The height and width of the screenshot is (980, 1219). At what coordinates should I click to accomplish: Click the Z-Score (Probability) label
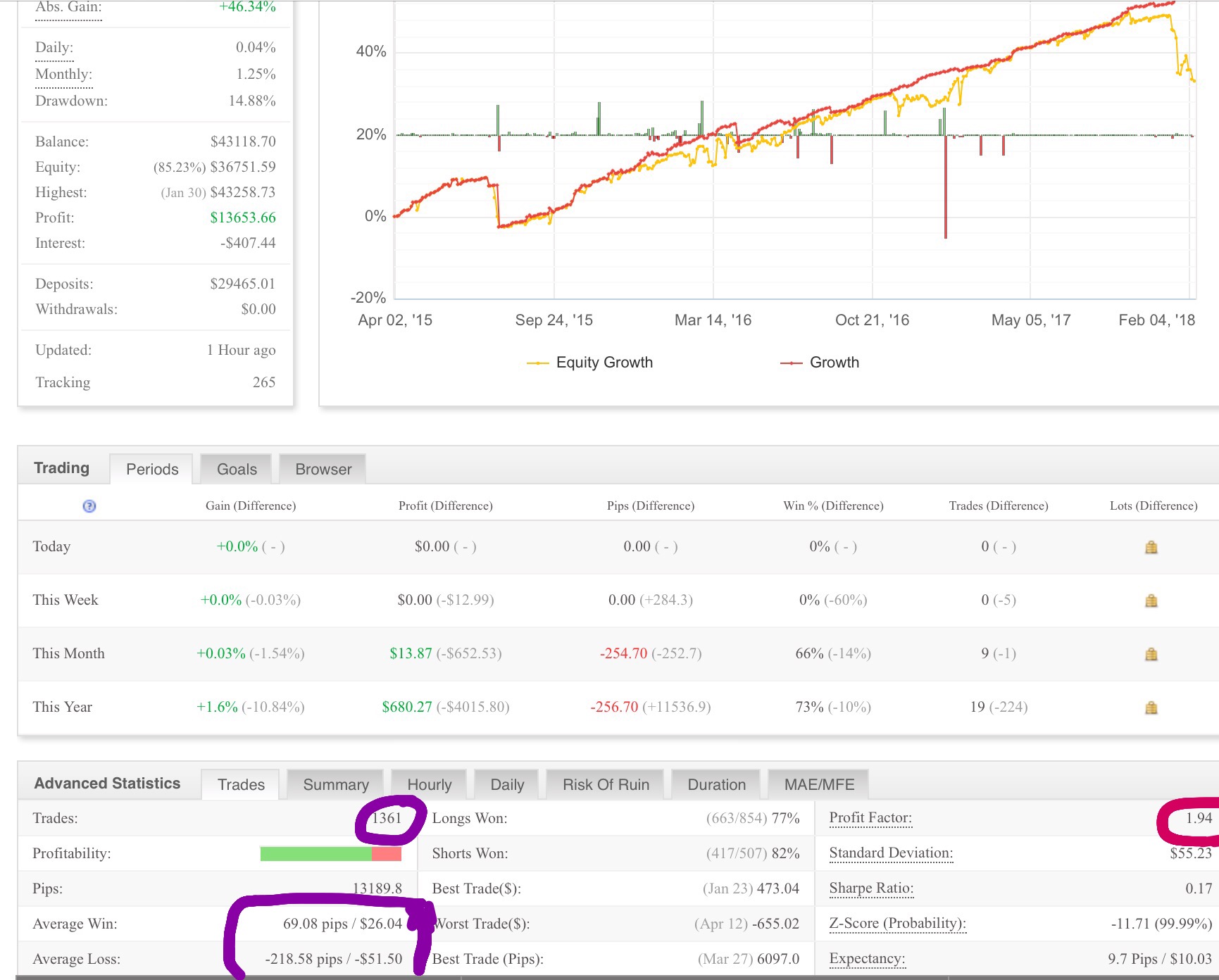(897, 923)
